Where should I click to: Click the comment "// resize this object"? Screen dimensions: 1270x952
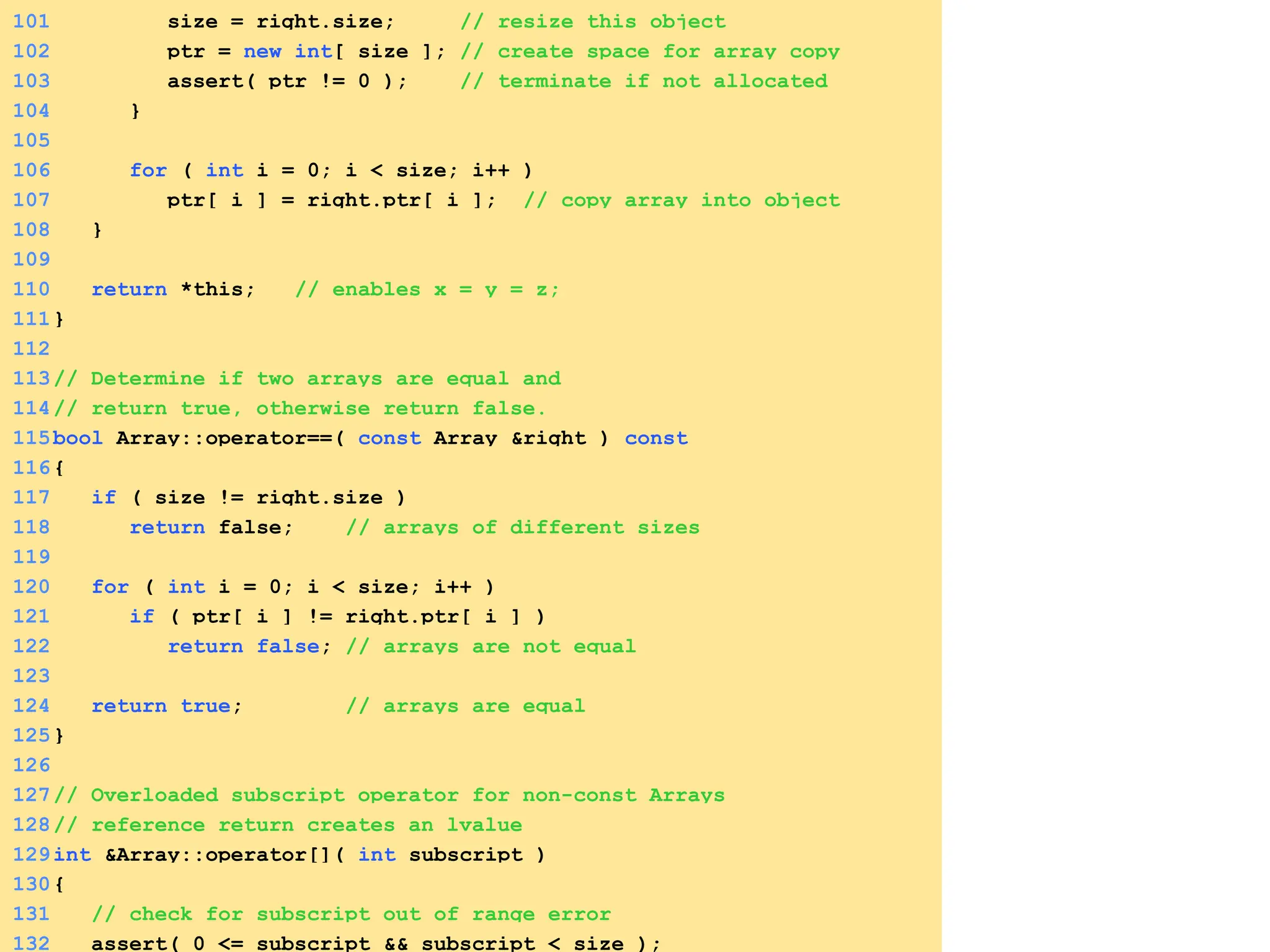click(593, 22)
